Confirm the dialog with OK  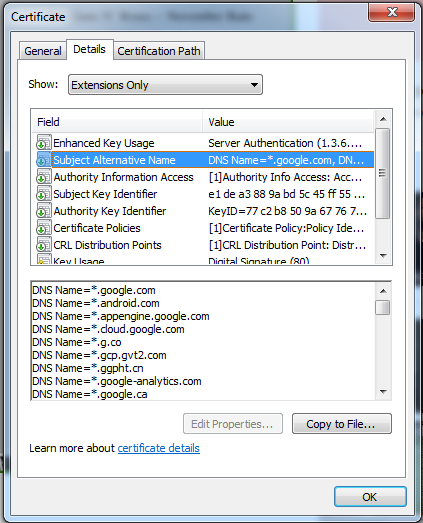click(x=370, y=497)
